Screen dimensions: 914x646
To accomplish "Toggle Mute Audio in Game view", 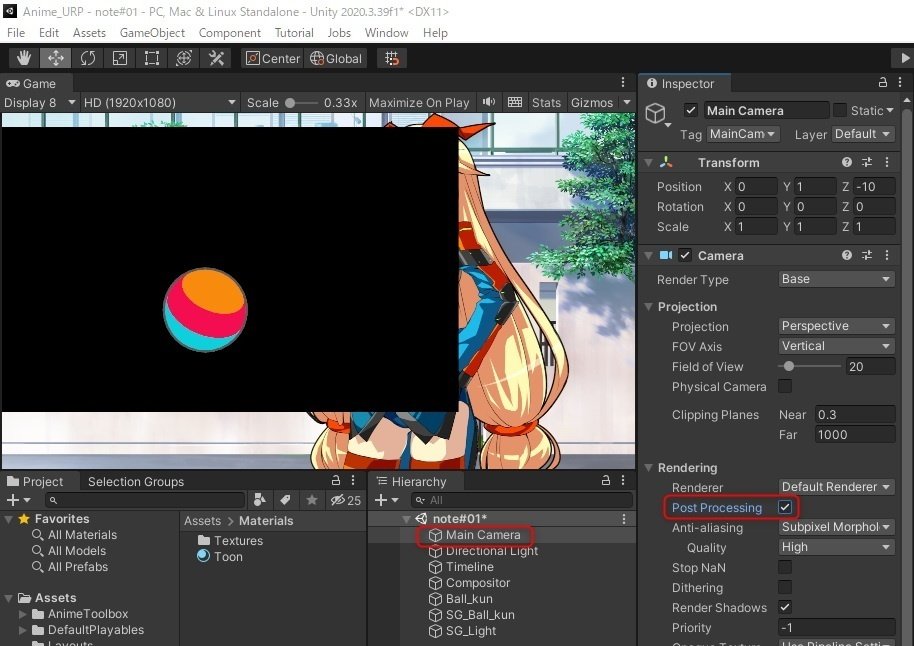I will (x=489, y=103).
